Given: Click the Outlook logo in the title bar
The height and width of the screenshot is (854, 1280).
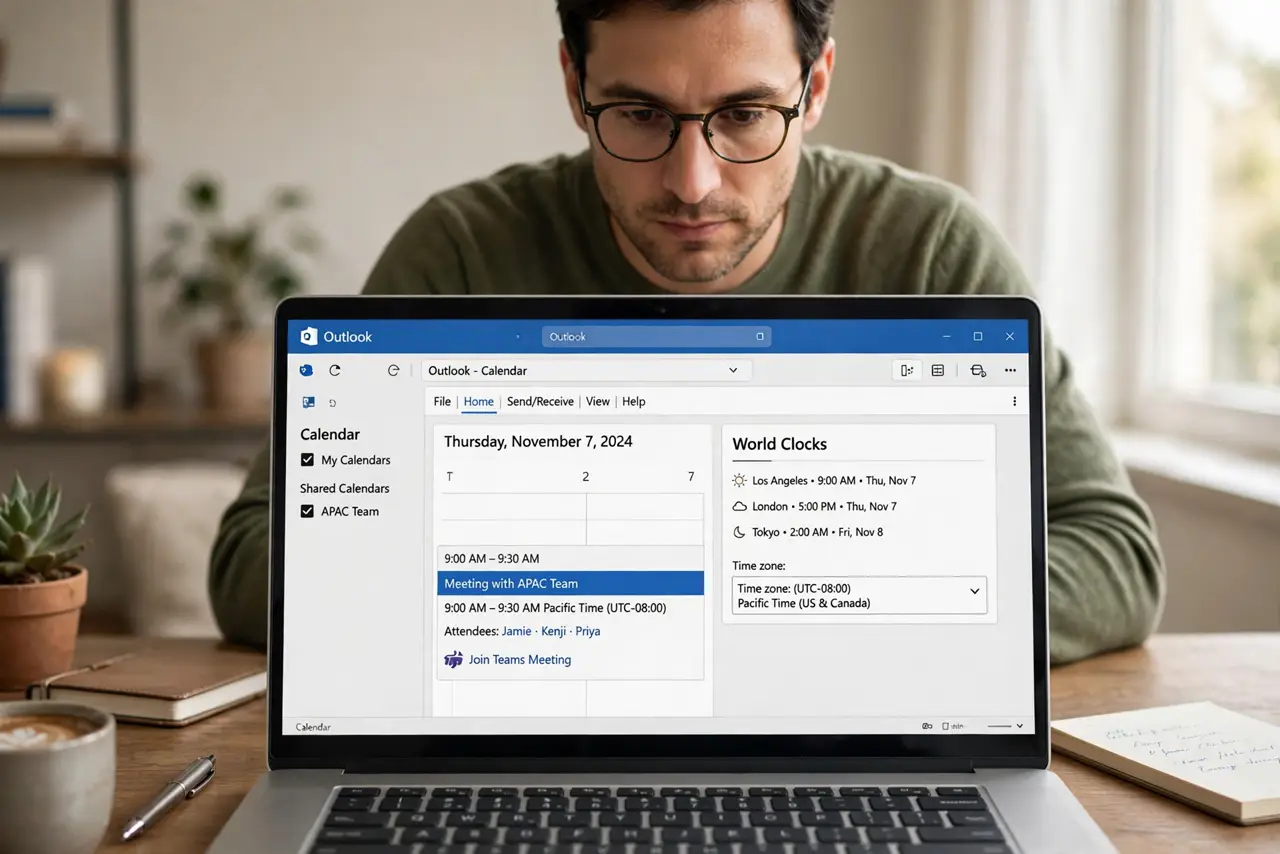Looking at the screenshot, I should (309, 336).
